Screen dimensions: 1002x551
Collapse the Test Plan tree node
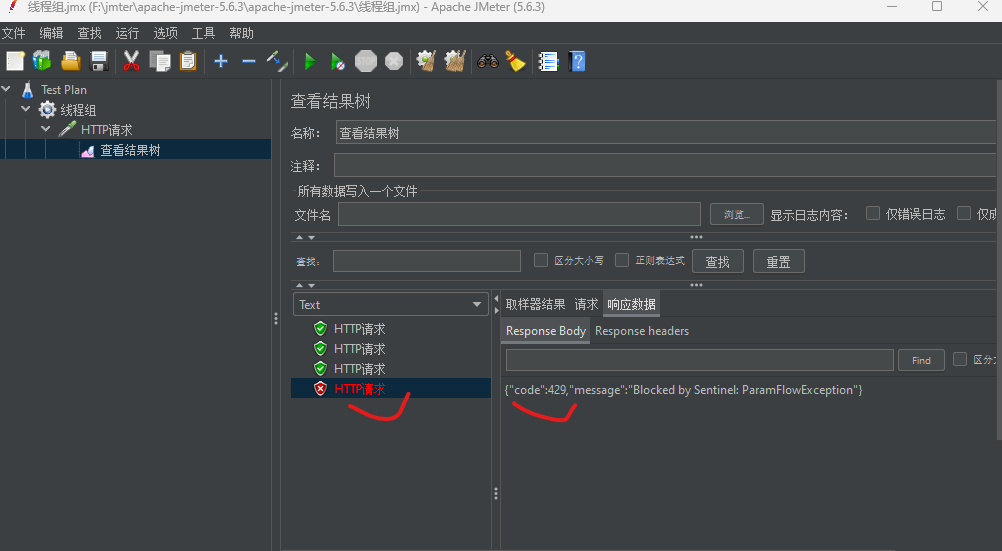coord(6,89)
